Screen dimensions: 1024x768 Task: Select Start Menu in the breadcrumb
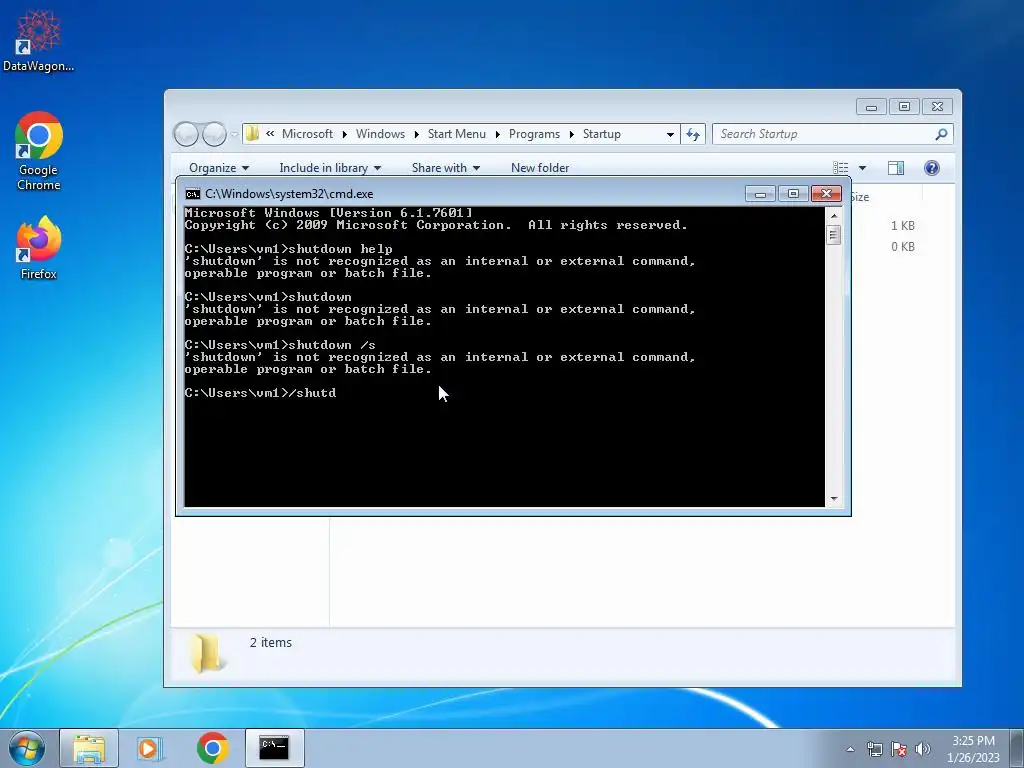(456, 134)
